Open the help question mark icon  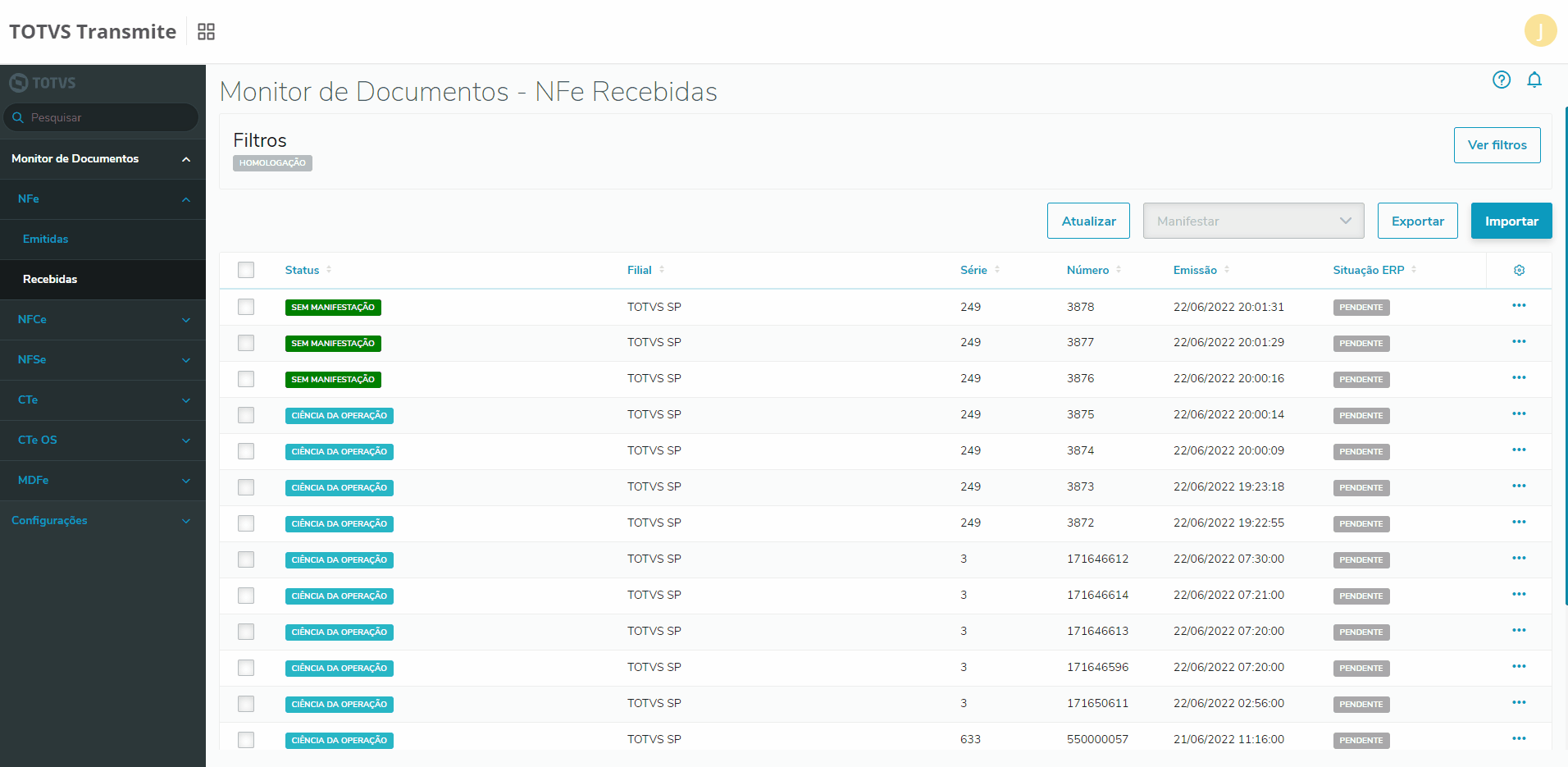(x=1501, y=80)
